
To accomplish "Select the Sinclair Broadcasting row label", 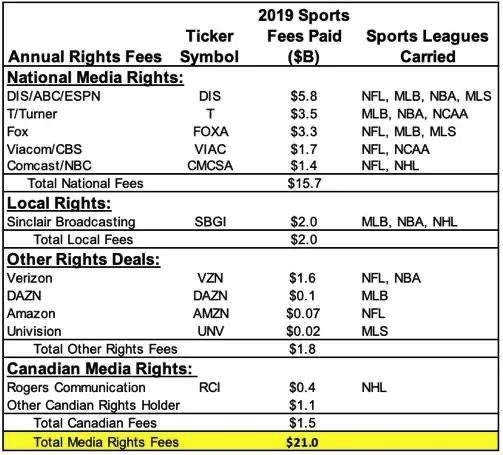I will pos(71,222).
